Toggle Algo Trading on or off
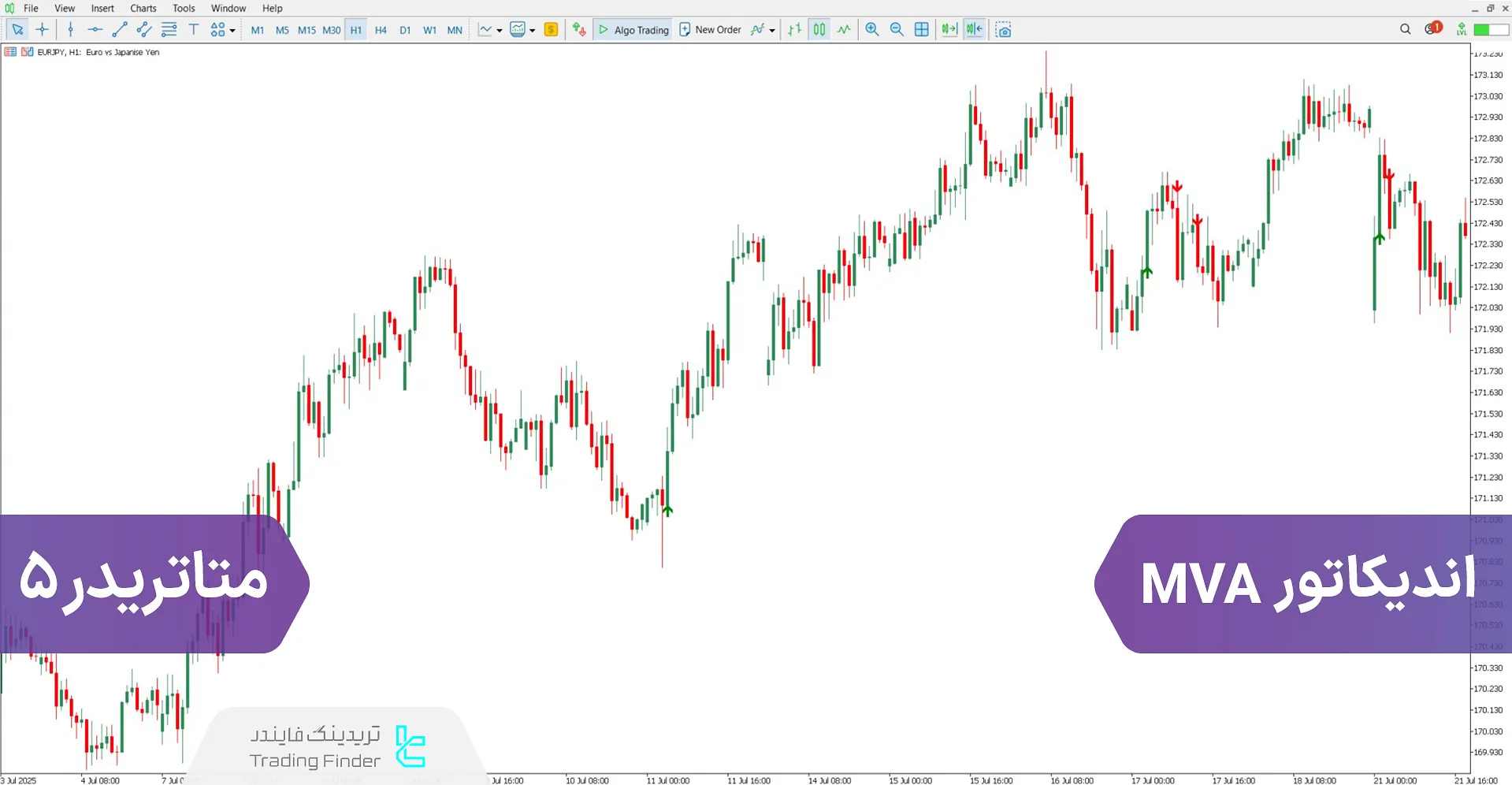 [x=633, y=30]
